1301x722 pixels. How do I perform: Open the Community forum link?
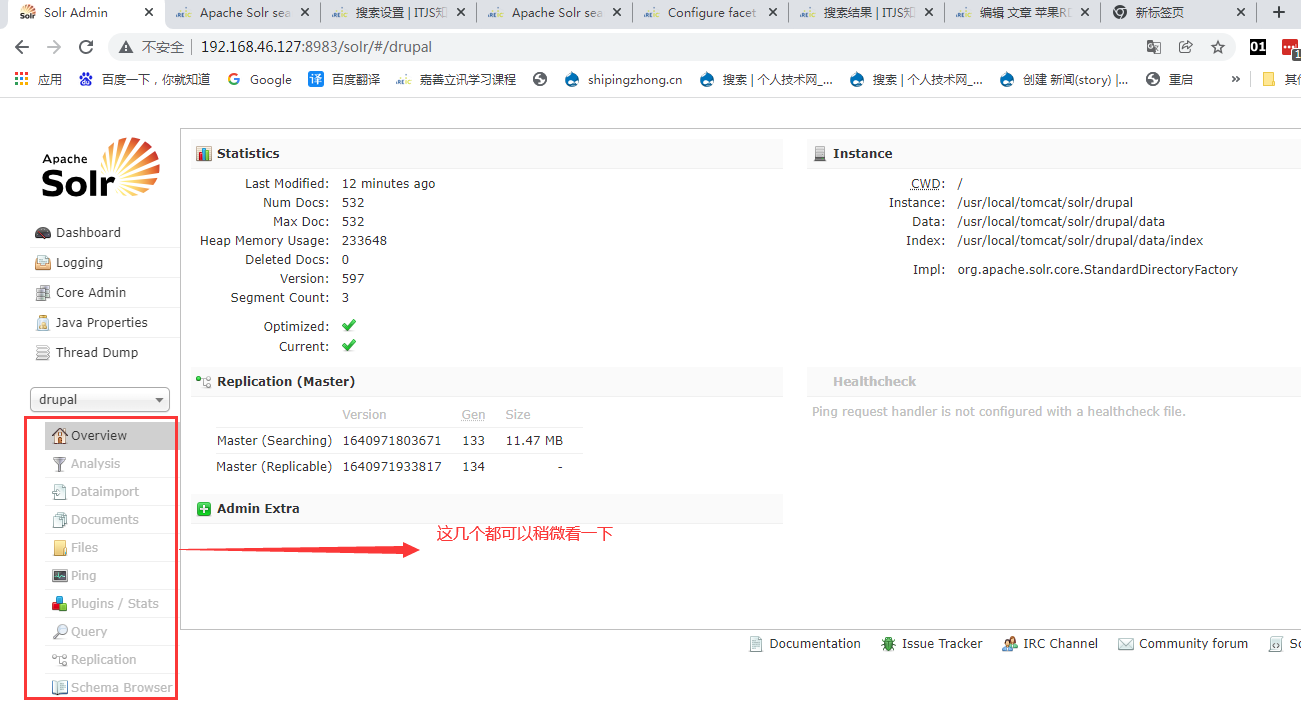pos(1183,644)
